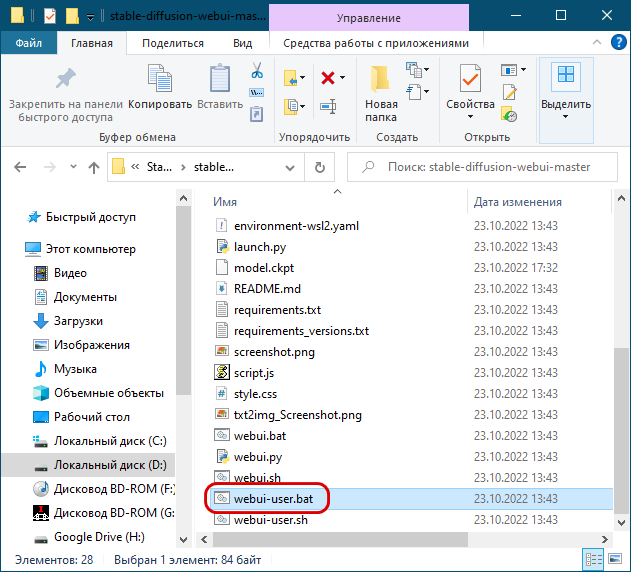Click the Copy icon in the ribbon

160,78
